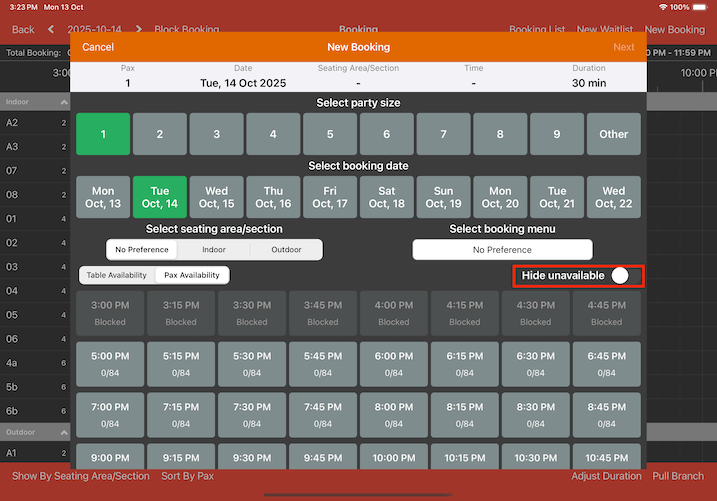This screenshot has width=717, height=501.
Task: Select the 6:00 PM time slot
Action: [x=394, y=364]
